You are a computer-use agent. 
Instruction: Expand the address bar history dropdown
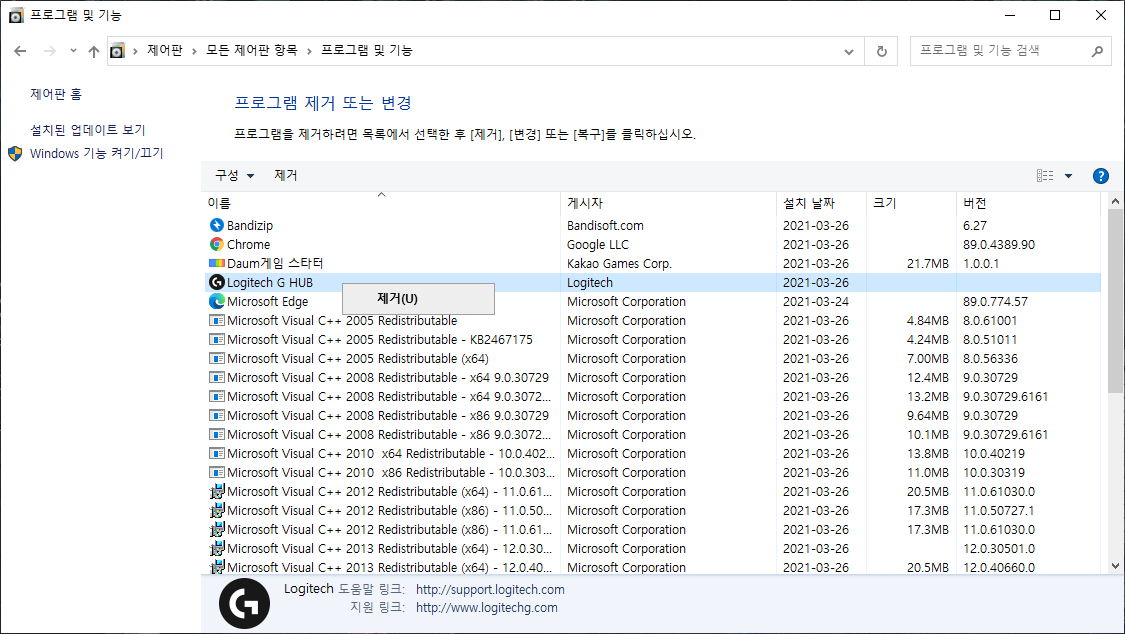pyautogui.click(x=849, y=51)
